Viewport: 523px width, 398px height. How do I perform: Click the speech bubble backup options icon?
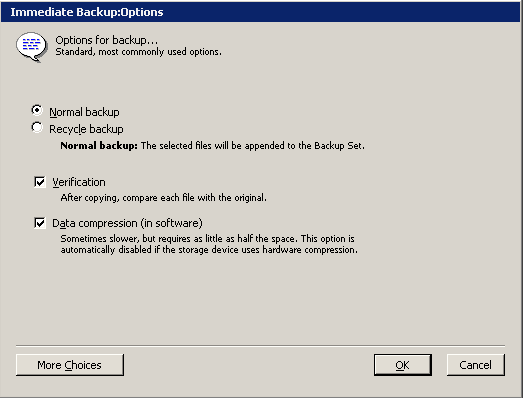point(32,47)
